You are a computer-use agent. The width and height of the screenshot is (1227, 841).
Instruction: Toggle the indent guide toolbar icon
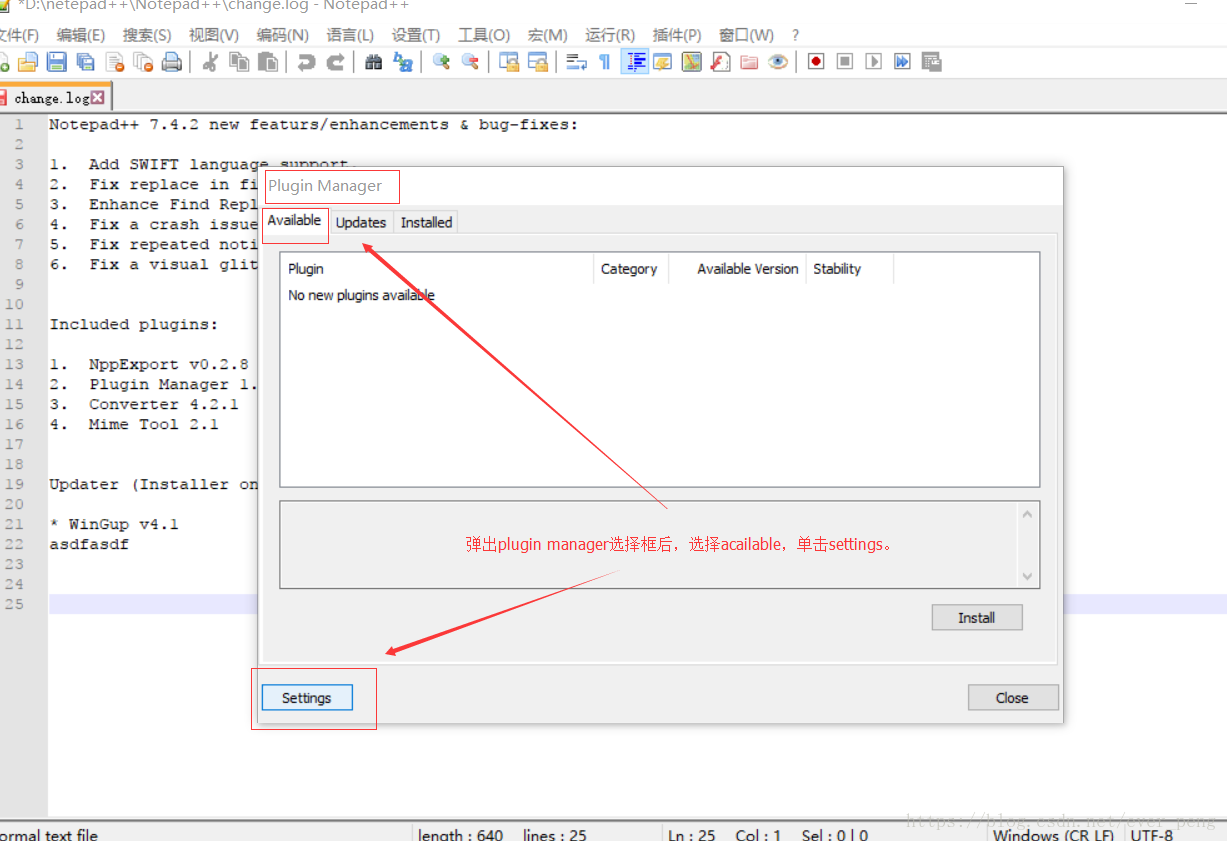634,62
